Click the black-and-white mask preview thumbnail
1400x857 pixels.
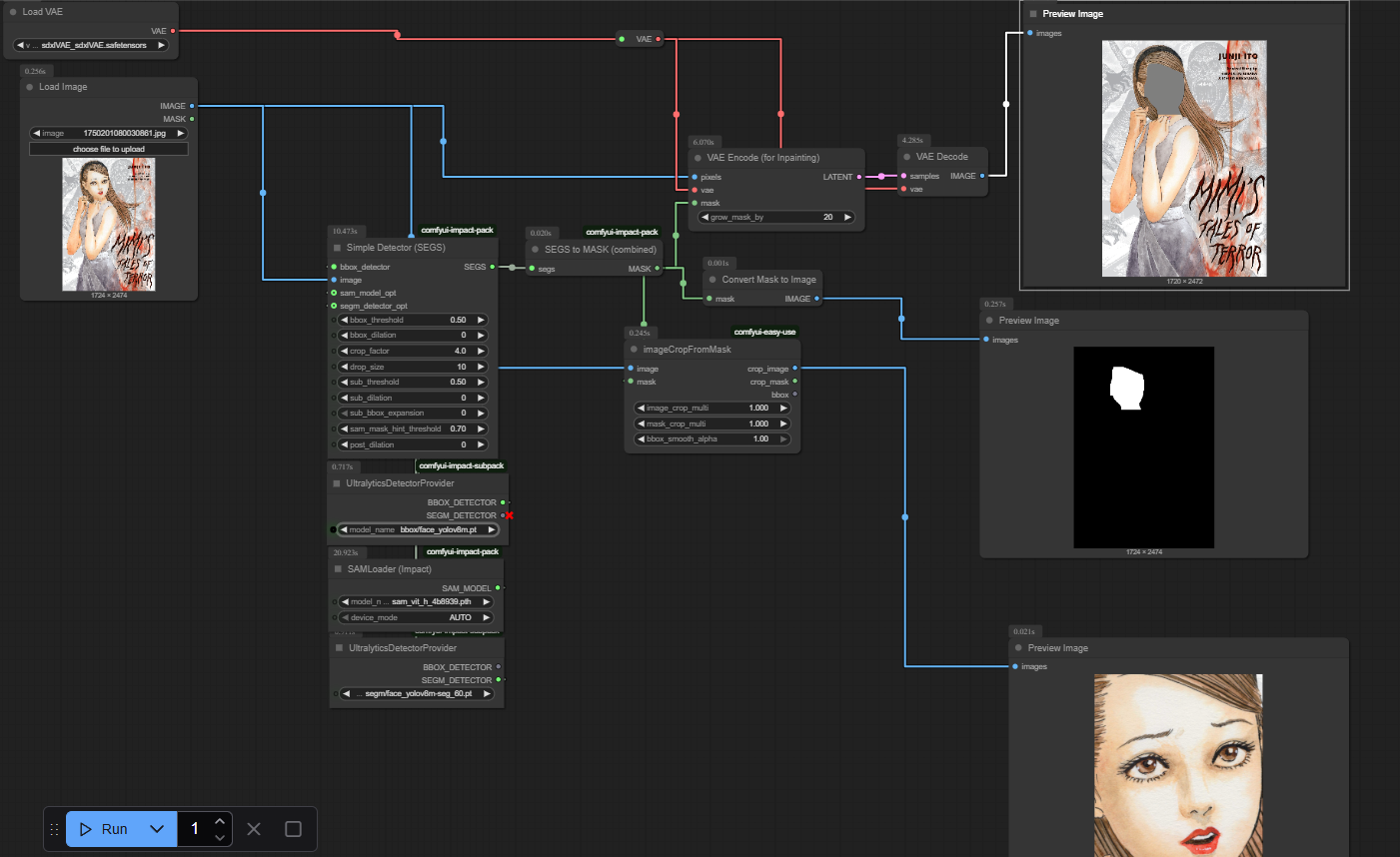[1144, 447]
